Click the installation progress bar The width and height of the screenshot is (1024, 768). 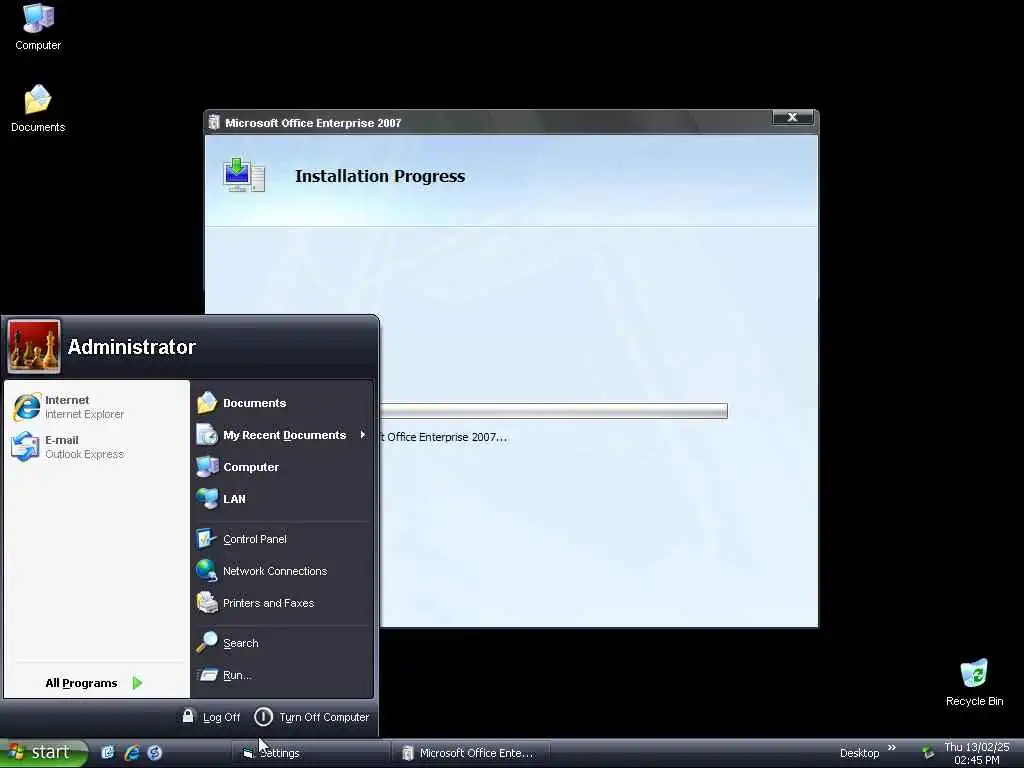[x=554, y=411]
